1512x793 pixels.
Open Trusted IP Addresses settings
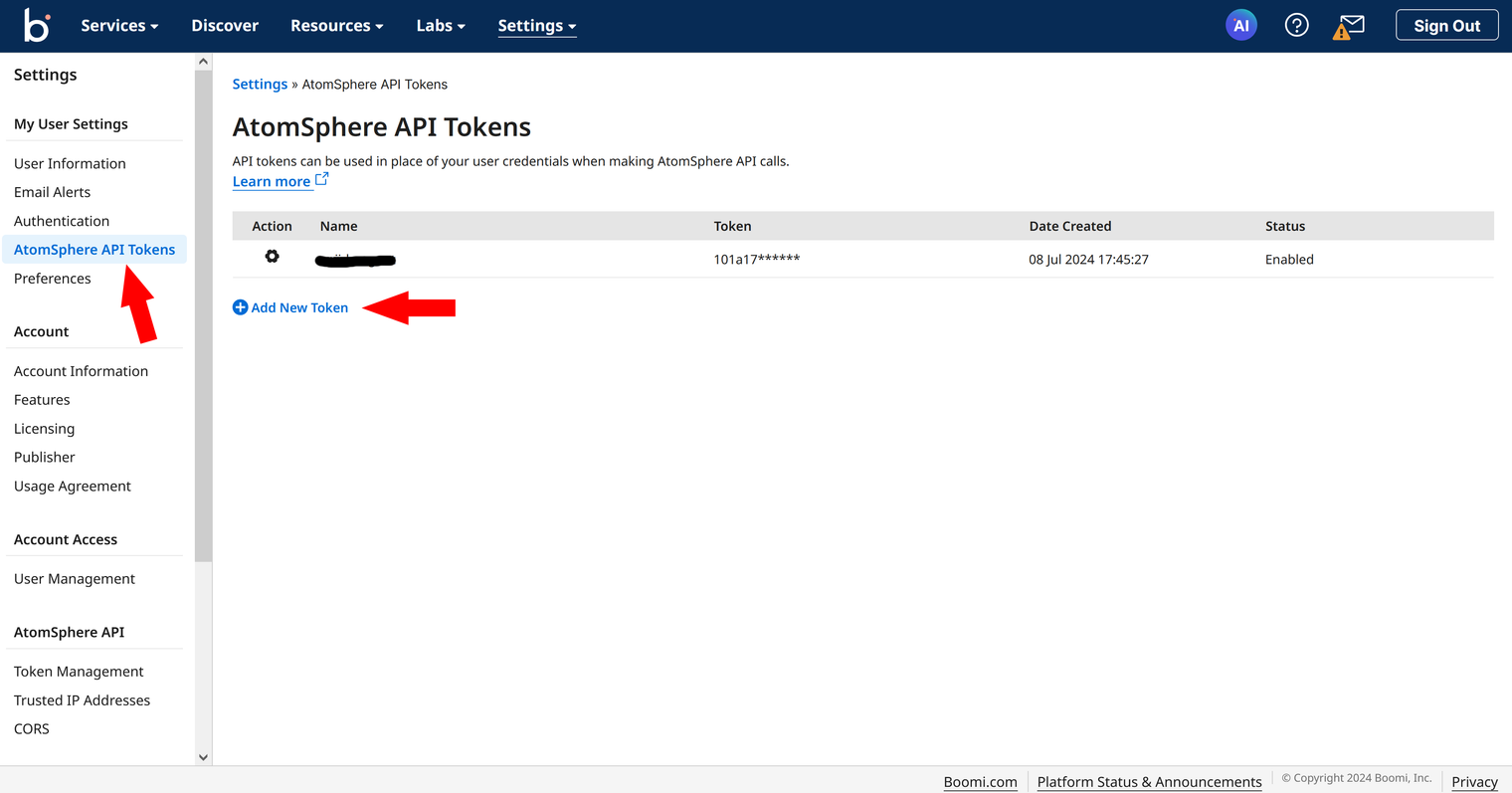[81, 699]
